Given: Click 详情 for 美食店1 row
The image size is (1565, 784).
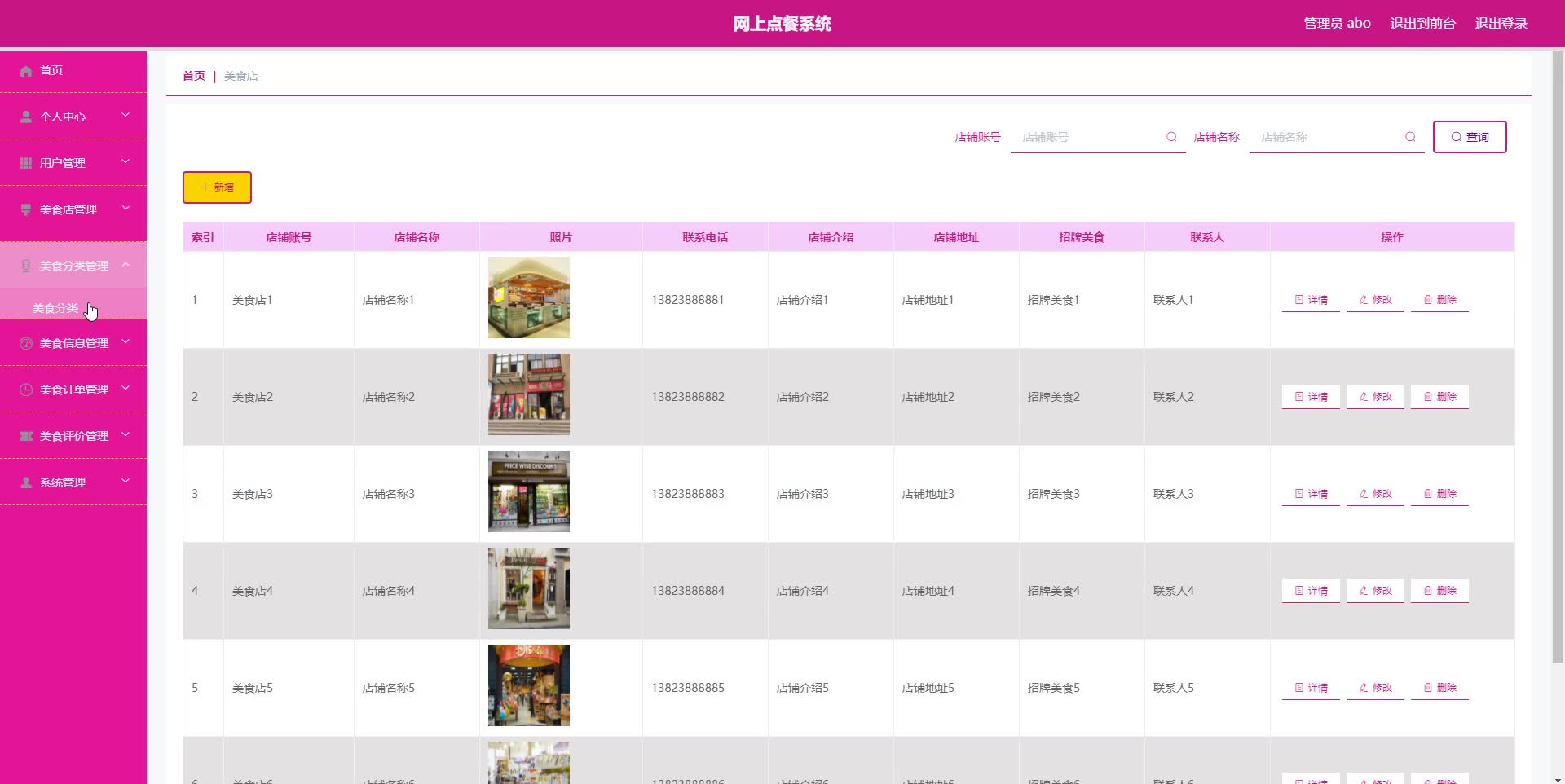Looking at the screenshot, I should point(1311,300).
